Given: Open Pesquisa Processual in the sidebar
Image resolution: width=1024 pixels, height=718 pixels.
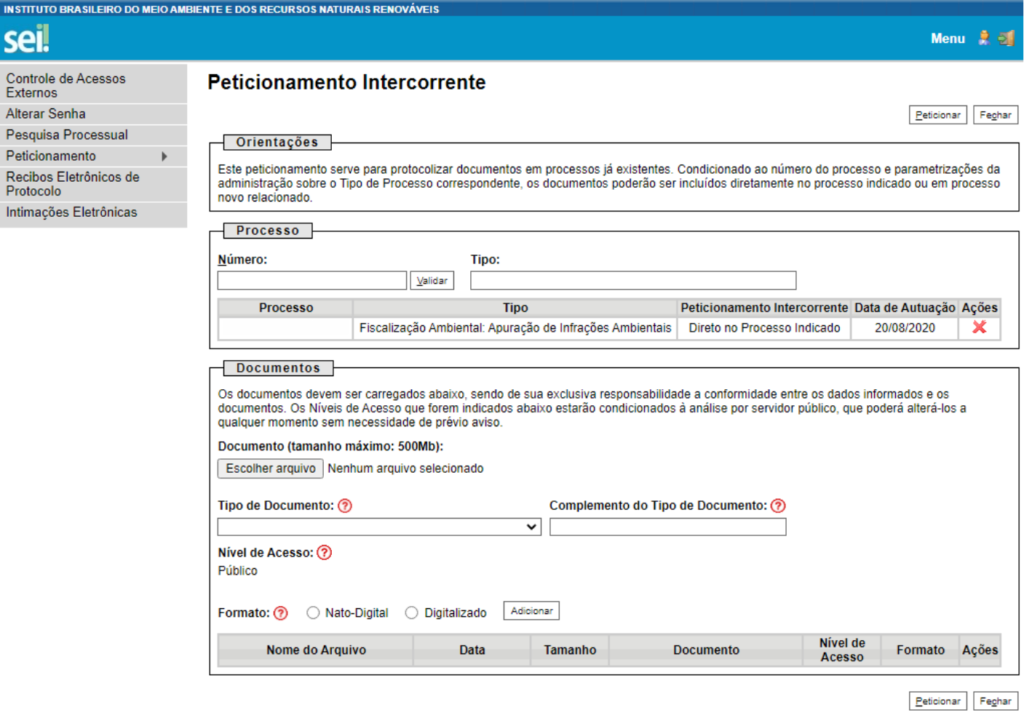Looking at the screenshot, I should (67, 135).
